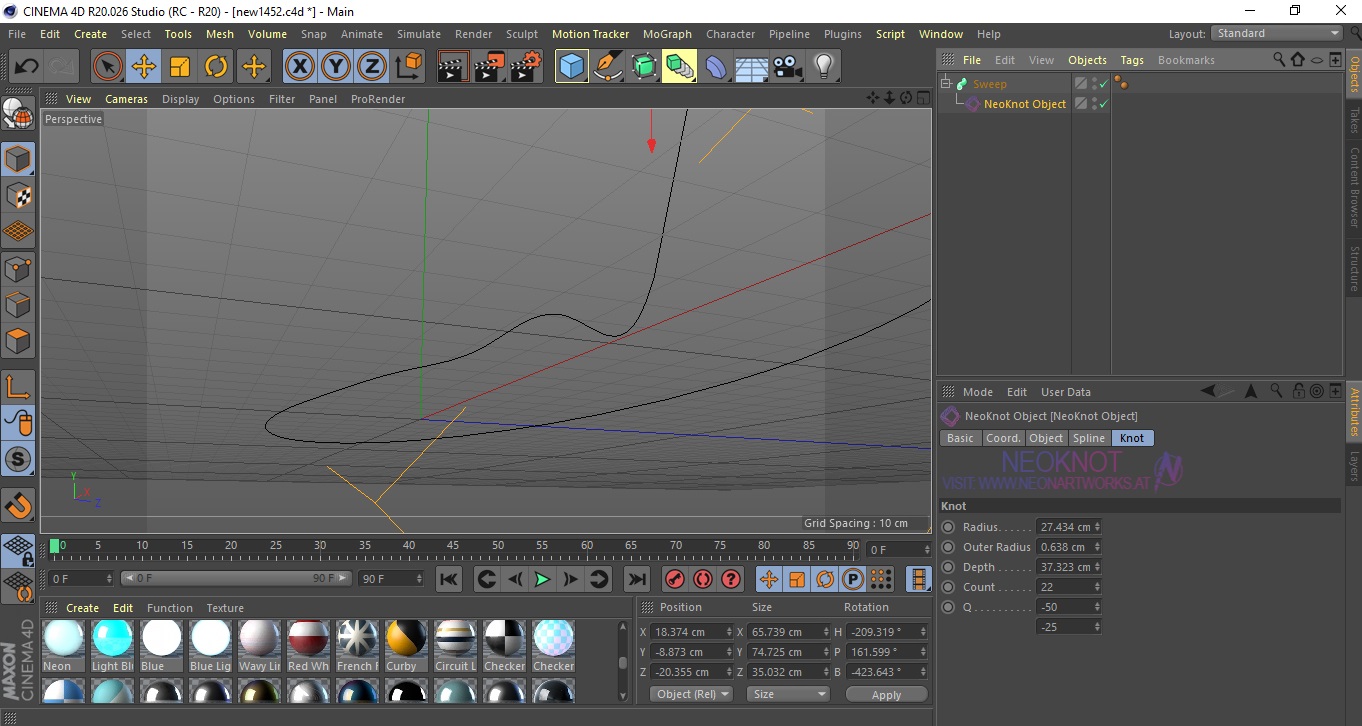Open the Layout dropdown set to Standard

(x=1276, y=33)
